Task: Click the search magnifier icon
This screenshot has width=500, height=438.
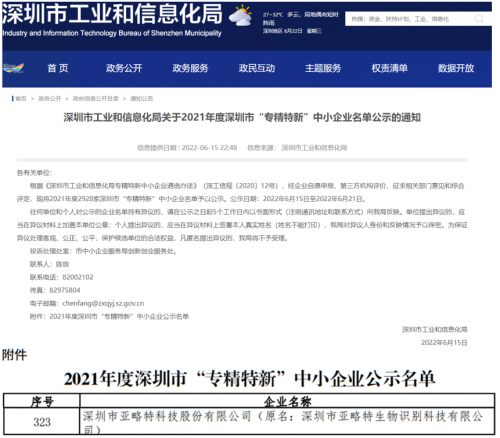Action: (x=479, y=19)
